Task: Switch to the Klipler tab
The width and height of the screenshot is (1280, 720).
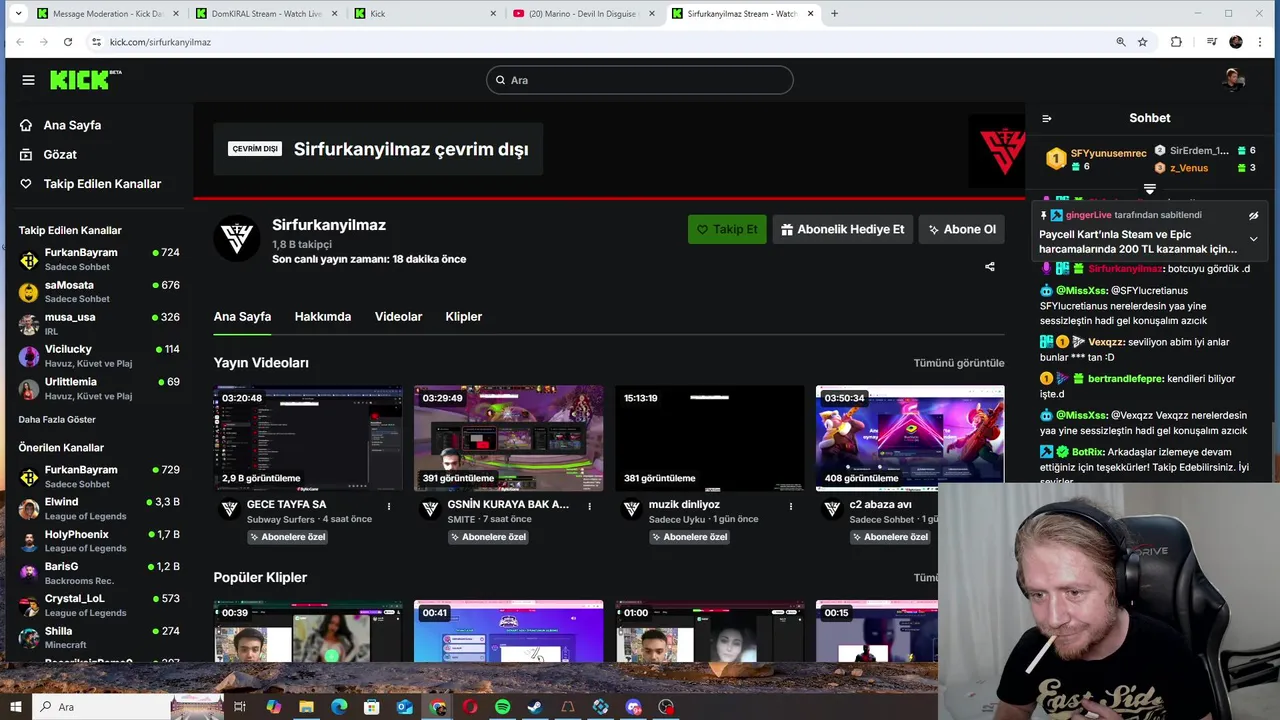Action: click(x=464, y=316)
